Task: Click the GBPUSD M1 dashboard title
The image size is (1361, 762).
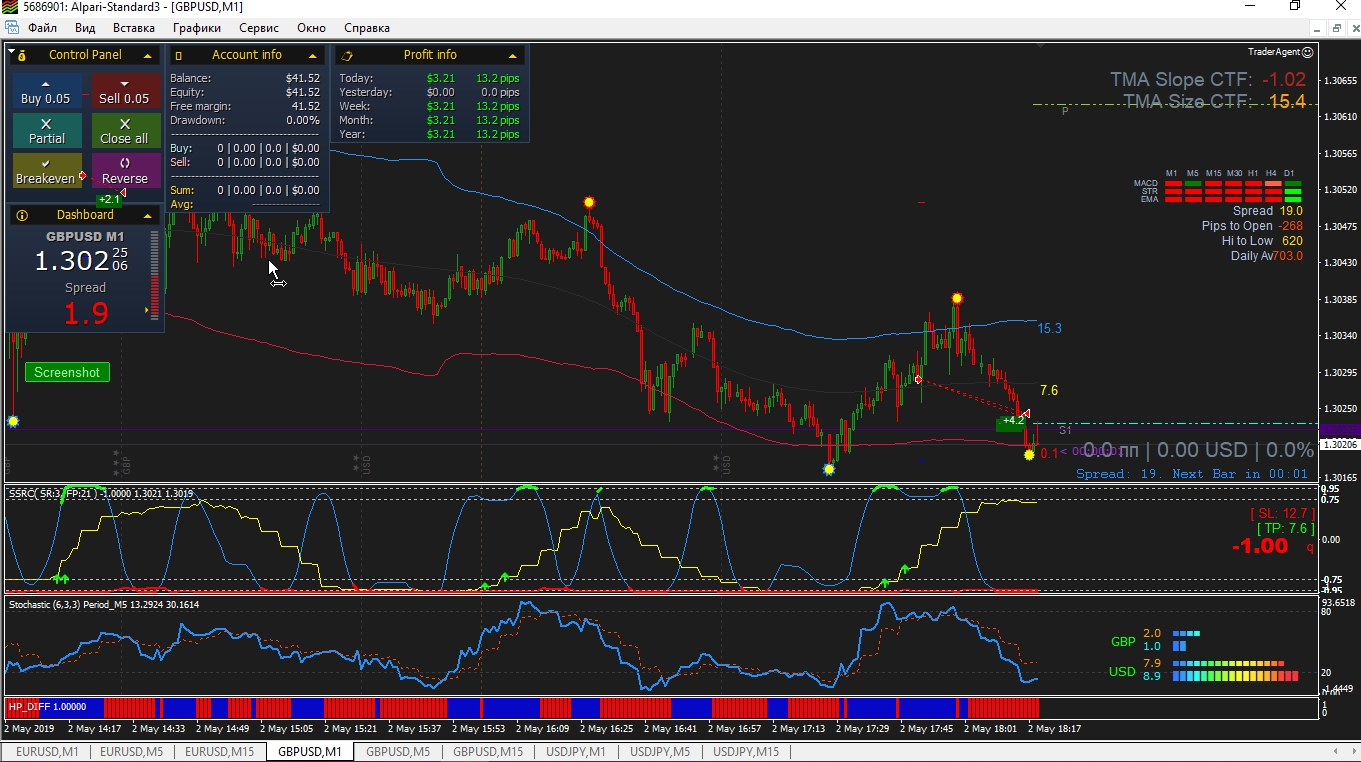Action: point(85,237)
